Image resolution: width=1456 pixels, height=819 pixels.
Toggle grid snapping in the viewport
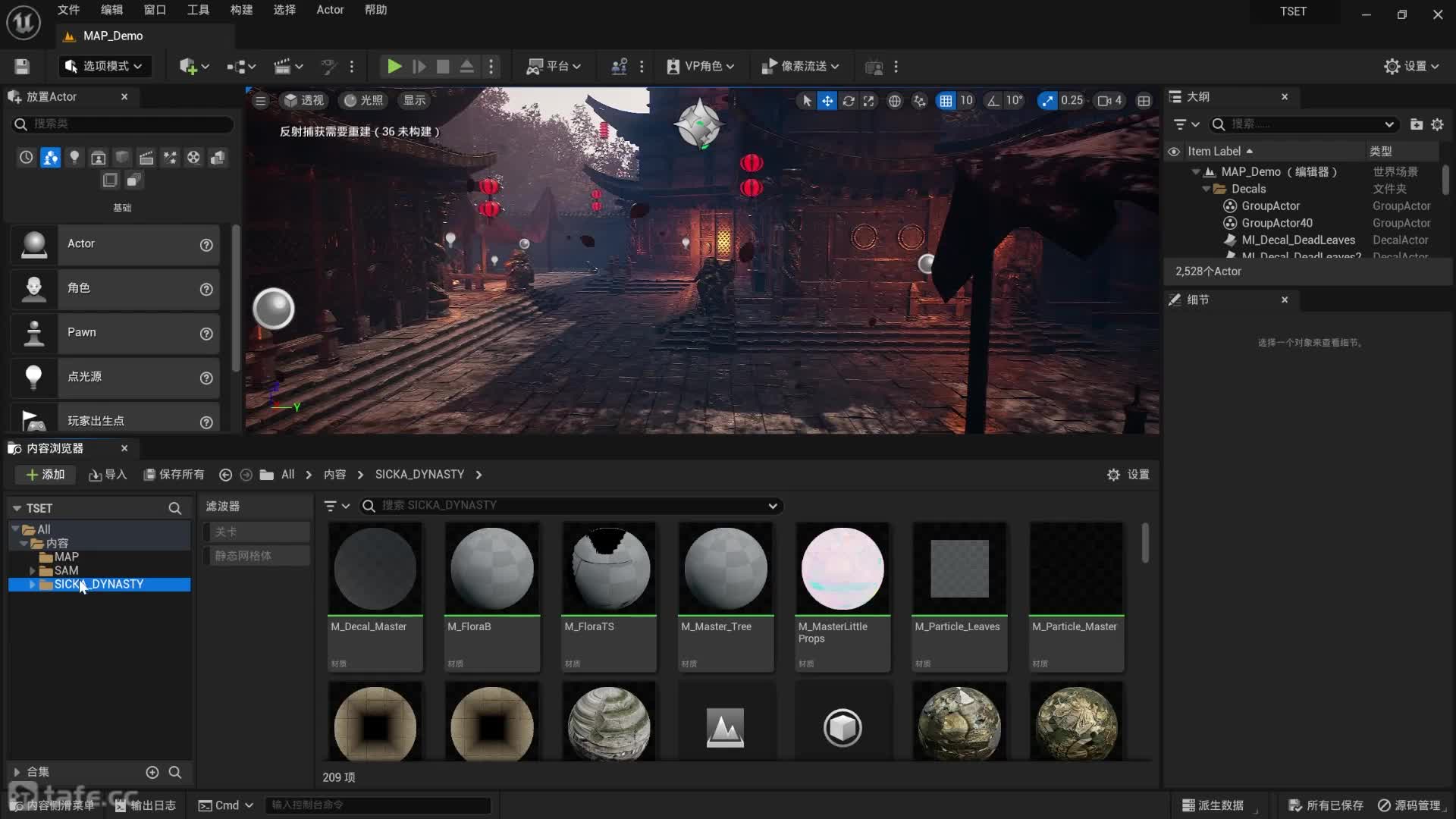946,100
